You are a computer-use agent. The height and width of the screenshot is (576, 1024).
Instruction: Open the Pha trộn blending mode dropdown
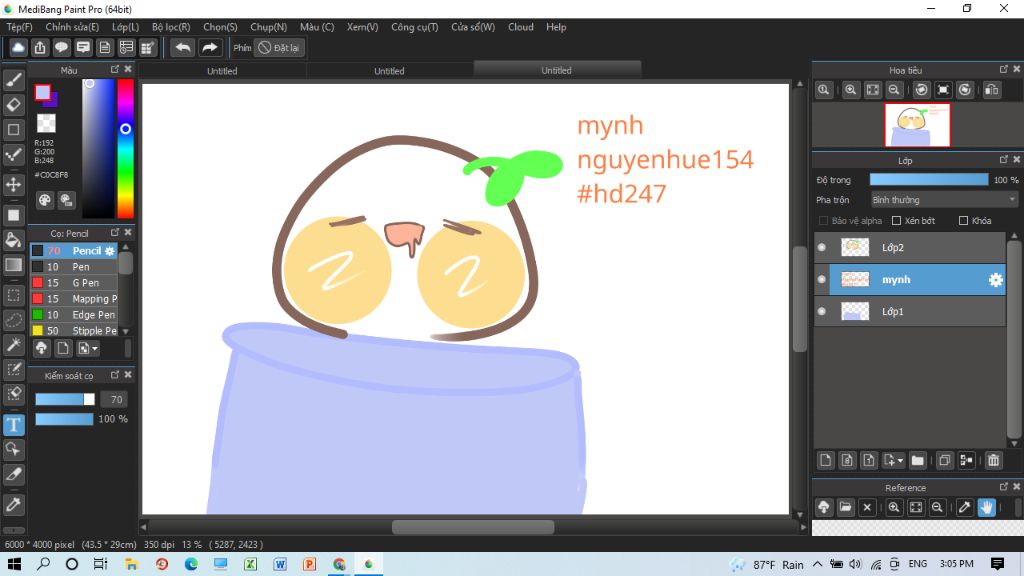click(943, 200)
